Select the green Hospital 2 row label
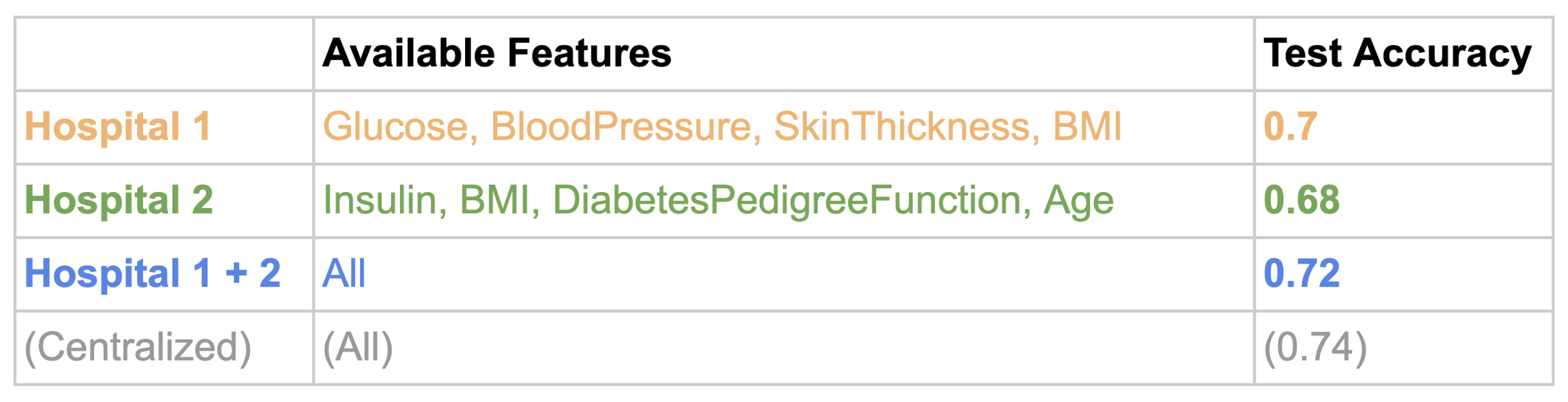This screenshot has height=402, width=1568. point(119,200)
